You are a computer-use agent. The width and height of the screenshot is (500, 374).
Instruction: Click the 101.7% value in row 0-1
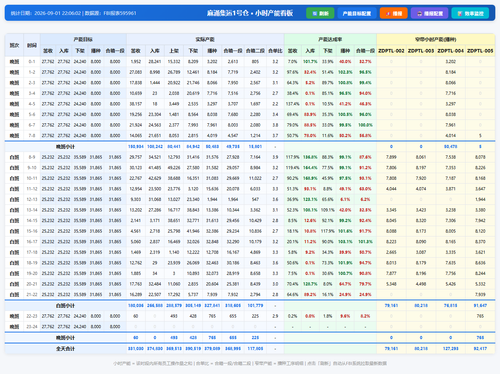310,62
